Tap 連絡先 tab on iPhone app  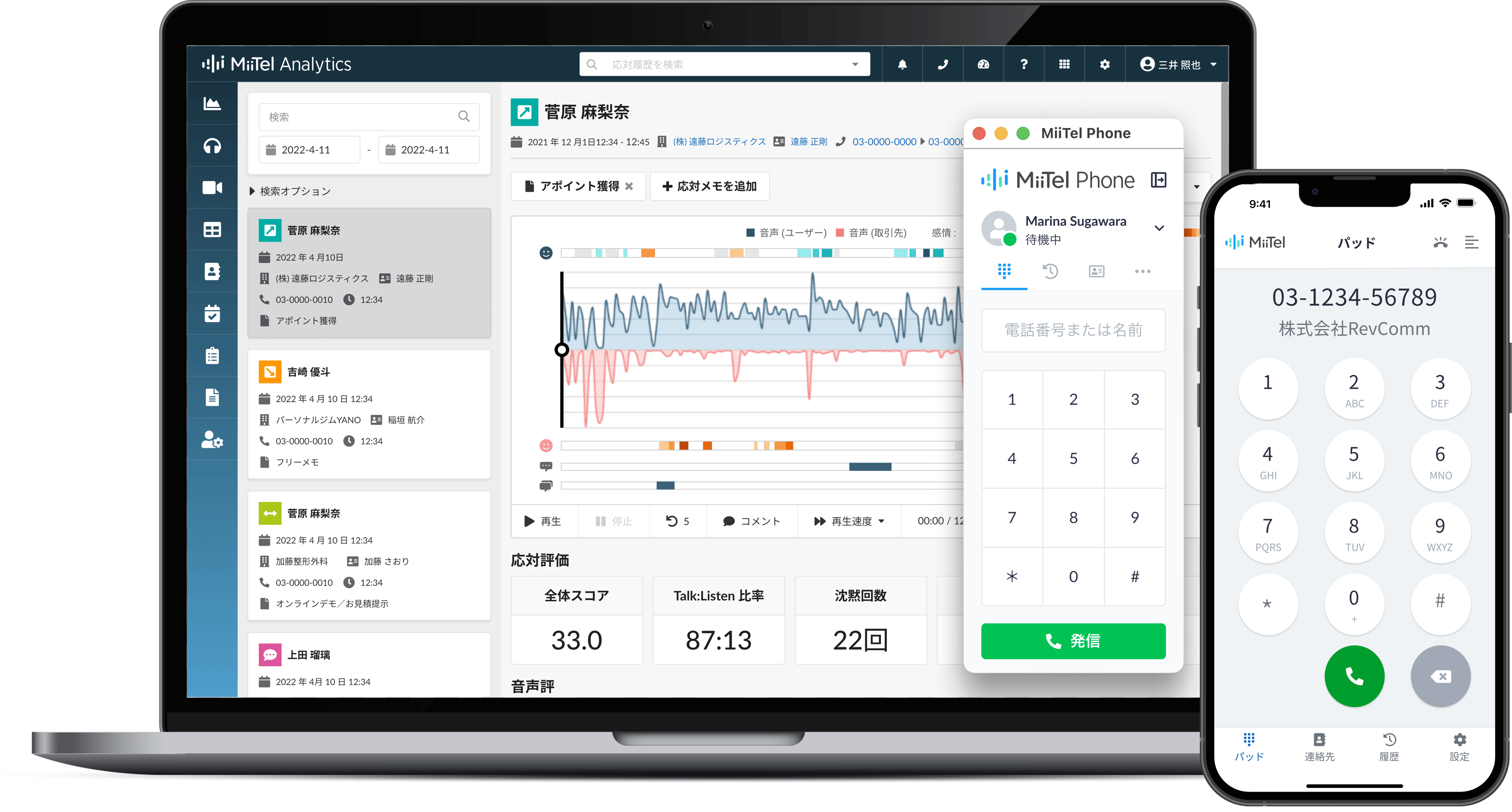(1319, 747)
